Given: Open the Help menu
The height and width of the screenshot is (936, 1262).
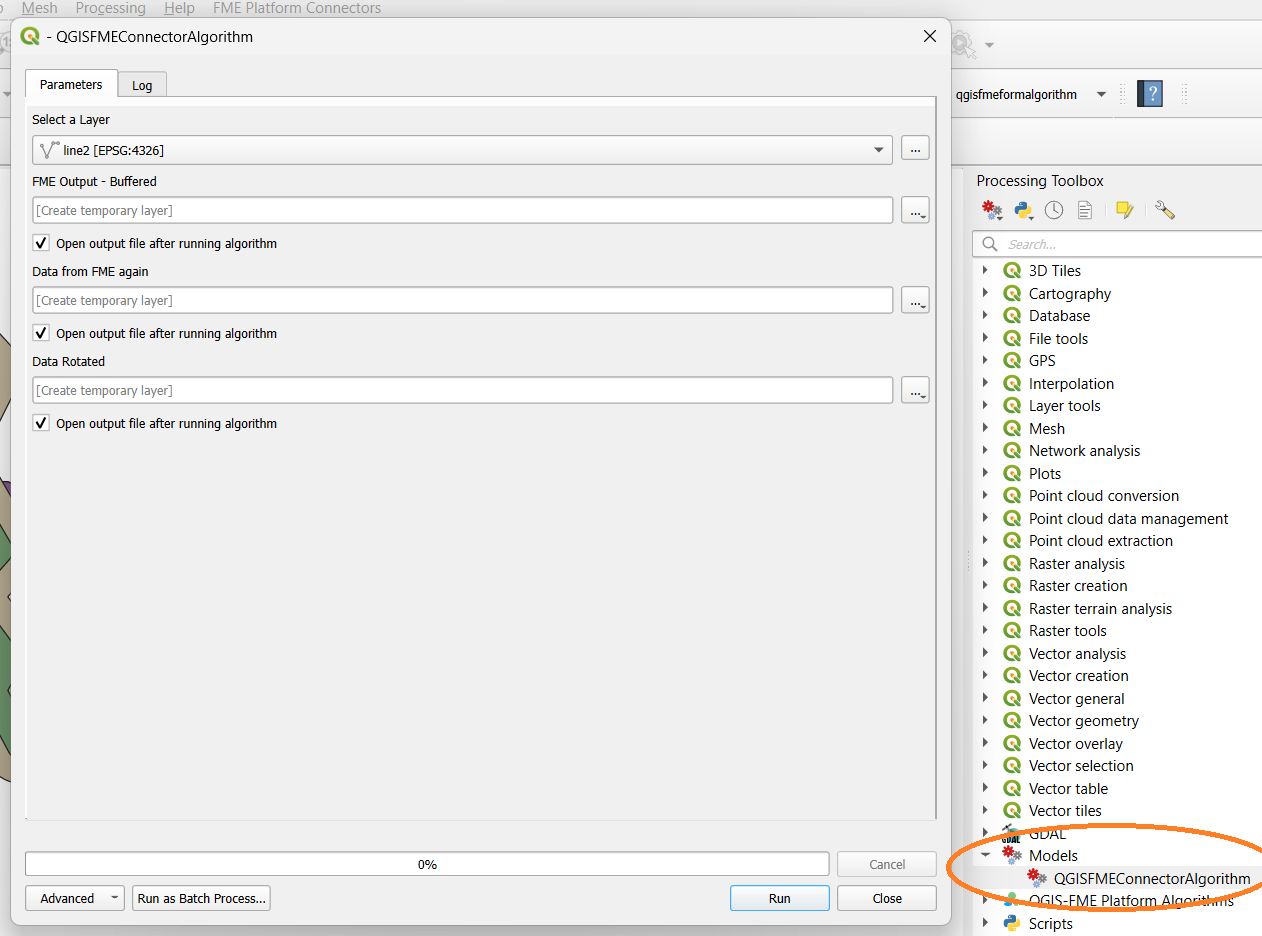Looking at the screenshot, I should pos(179,8).
